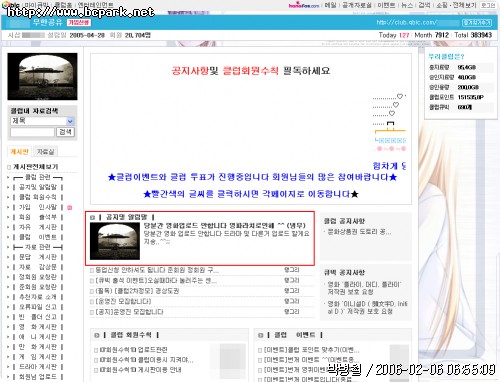Switch to the 자료실 tab
The height and width of the screenshot is (382, 500).
click(45, 152)
